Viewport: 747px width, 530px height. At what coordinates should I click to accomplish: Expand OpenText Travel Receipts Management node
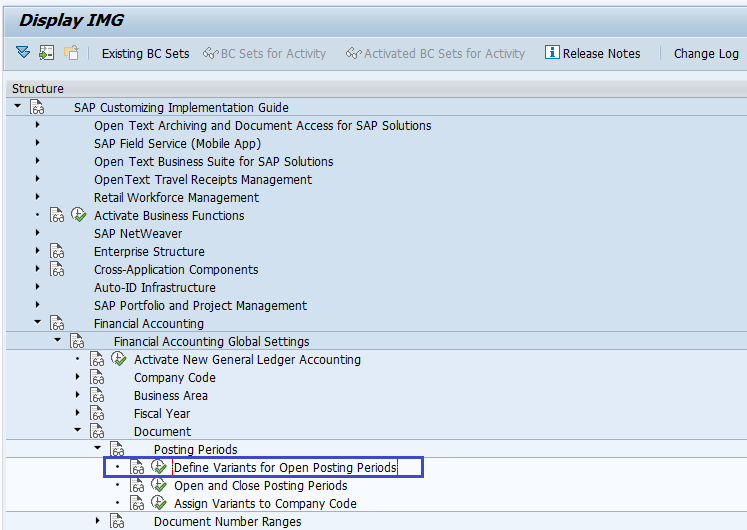(38, 179)
